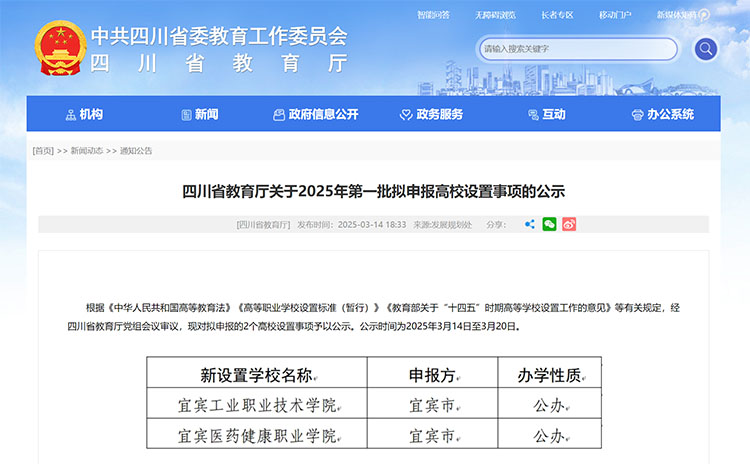Open 办公系统 navigation item

tap(662, 115)
